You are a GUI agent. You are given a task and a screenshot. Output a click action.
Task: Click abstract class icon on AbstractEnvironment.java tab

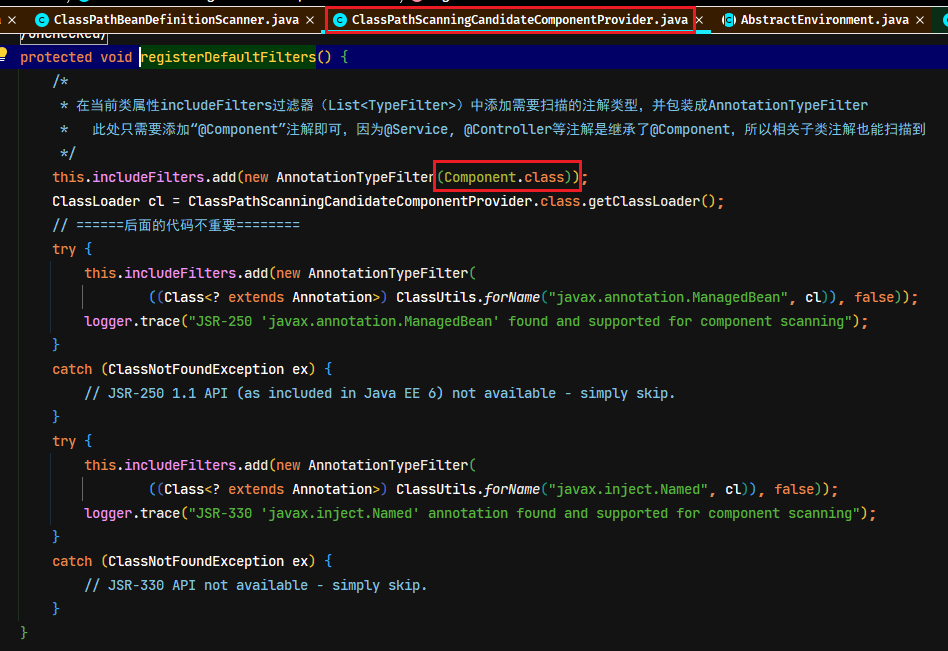tap(729, 20)
